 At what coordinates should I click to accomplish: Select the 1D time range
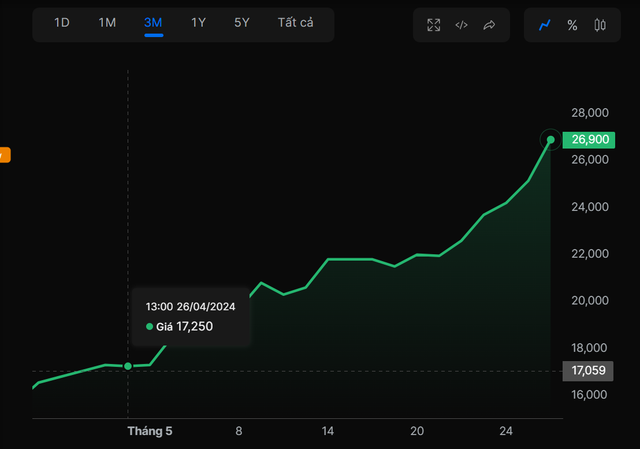62,23
